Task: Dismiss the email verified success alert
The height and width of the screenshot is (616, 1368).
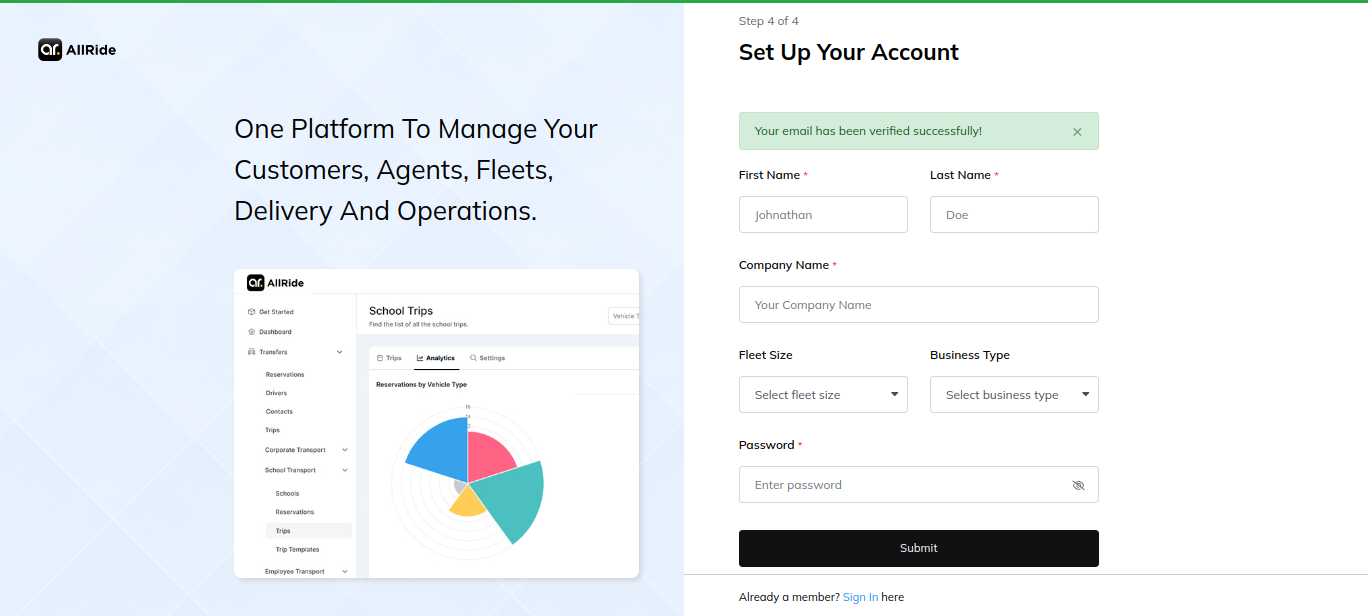Action: 1077,132
